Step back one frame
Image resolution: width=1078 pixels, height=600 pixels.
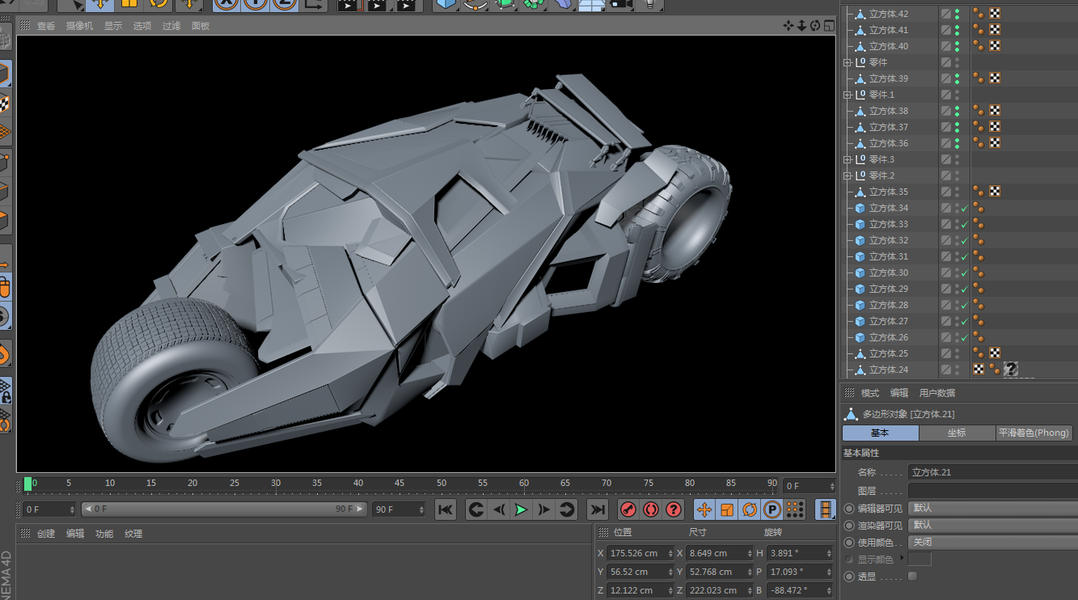click(x=499, y=509)
